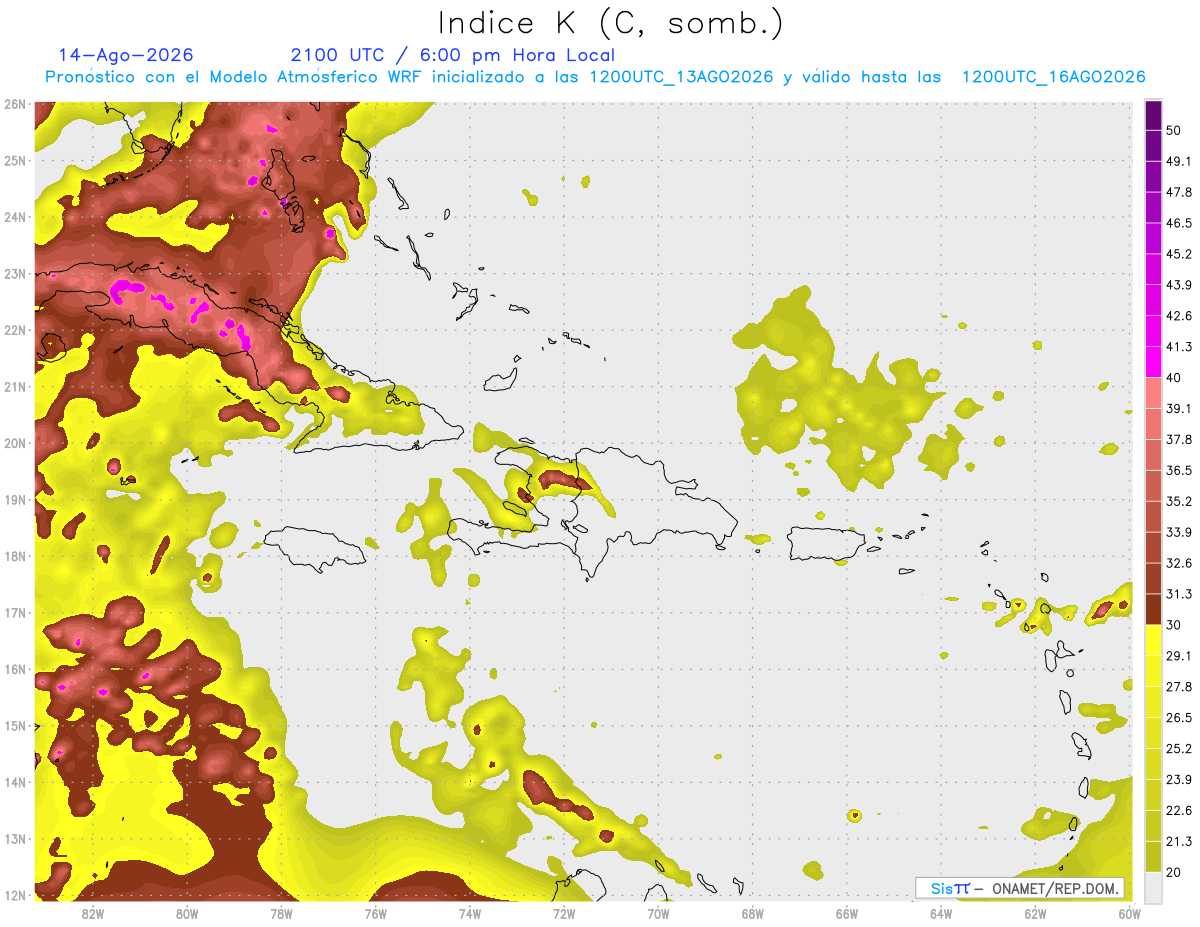Click the '24N' latitude label

14,217
